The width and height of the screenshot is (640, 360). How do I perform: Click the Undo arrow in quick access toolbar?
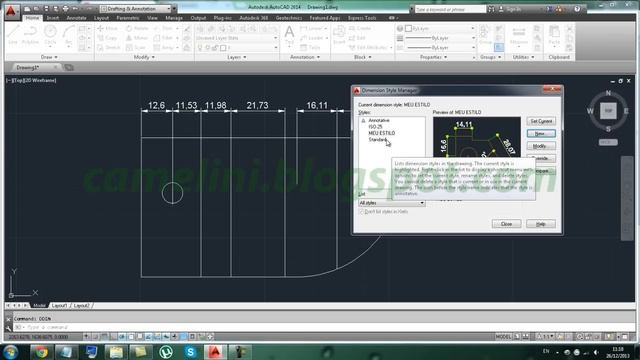coord(75,9)
